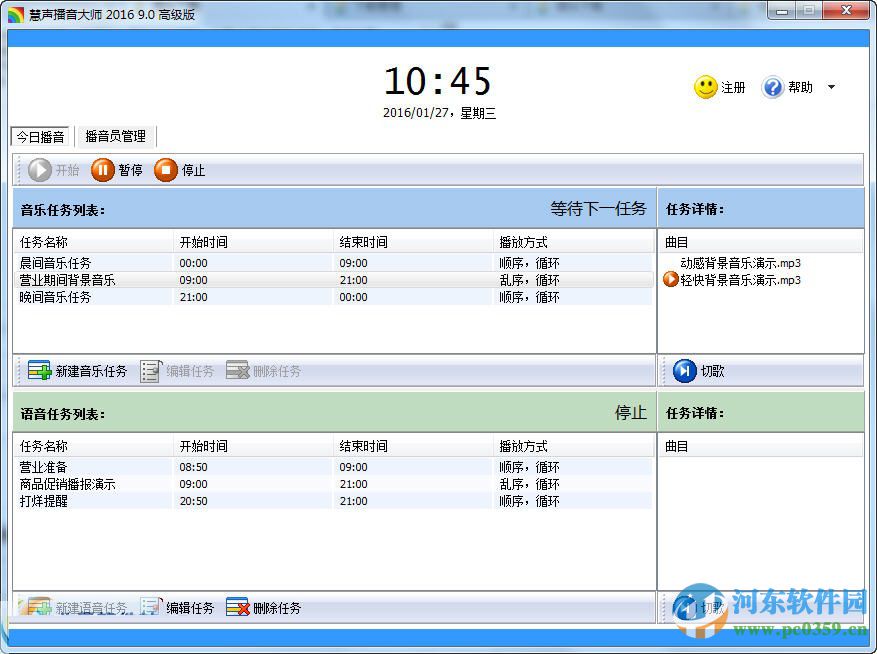Image resolution: width=877 pixels, height=654 pixels.
Task: Create a voice task with 新建语音任务 icon
Action: pos(40,606)
